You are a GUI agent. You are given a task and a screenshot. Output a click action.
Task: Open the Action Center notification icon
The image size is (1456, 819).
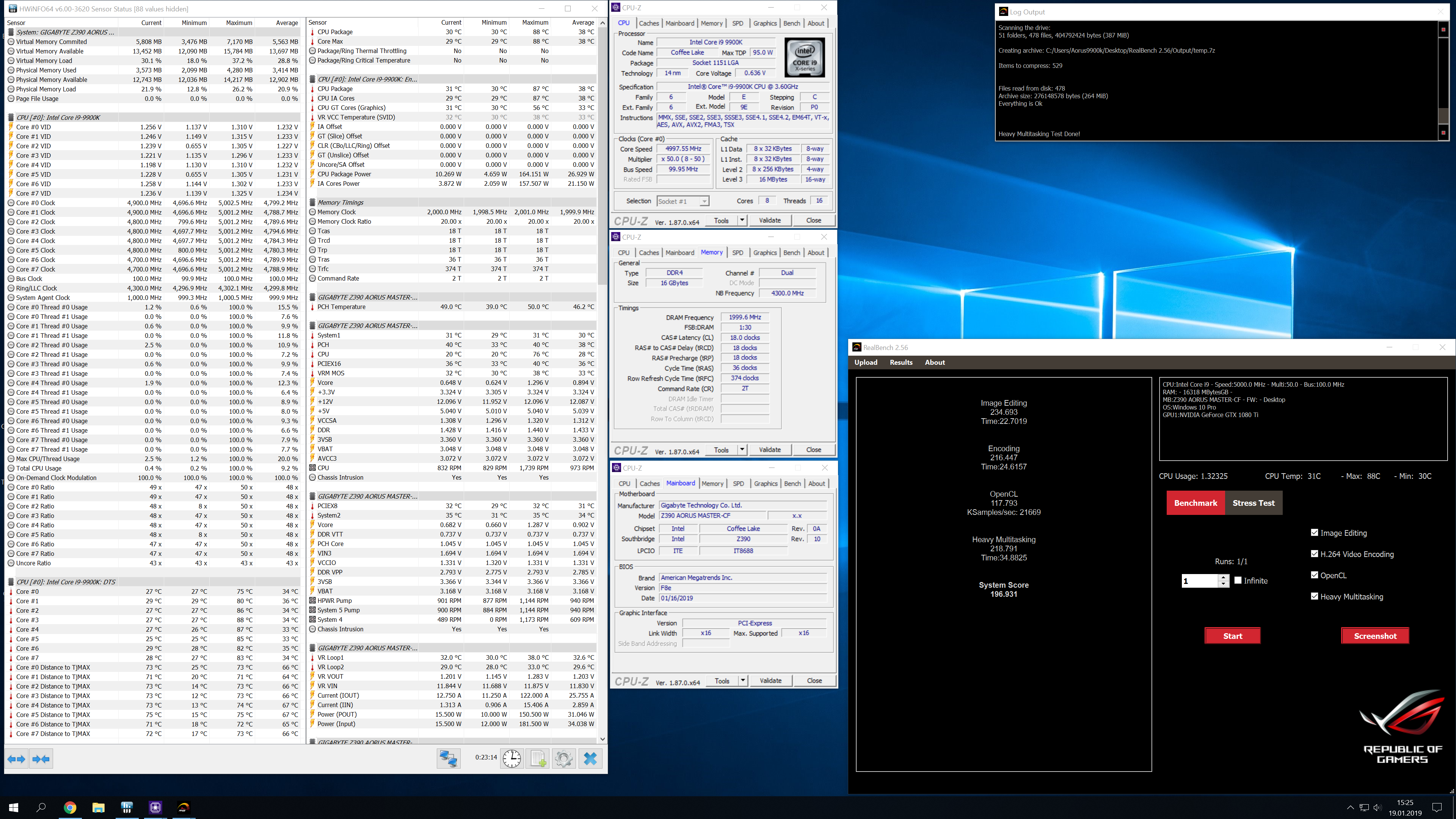1437,807
